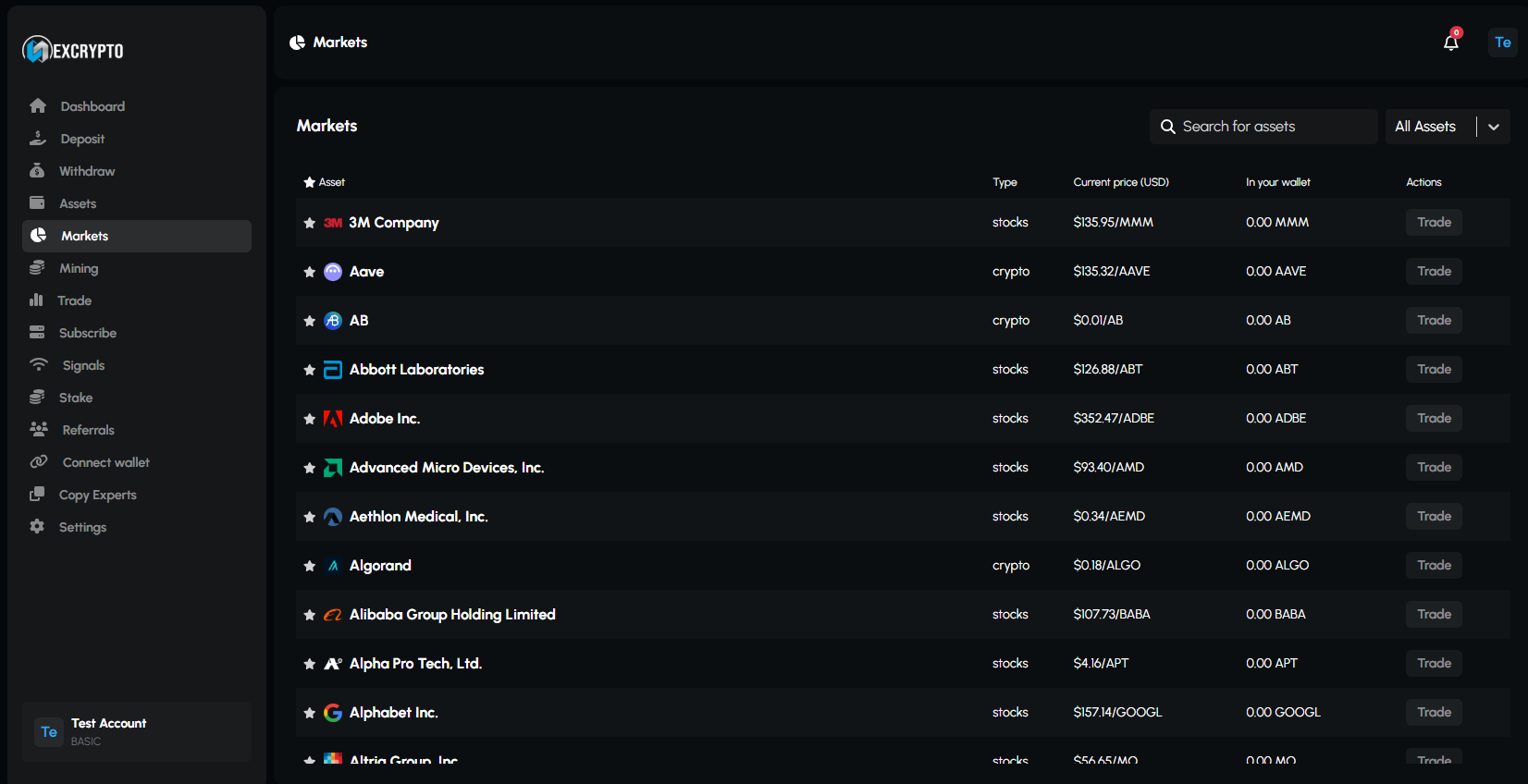This screenshot has width=1528, height=784.
Task: Toggle favorite star for Adobe Inc.
Action: [x=310, y=419]
